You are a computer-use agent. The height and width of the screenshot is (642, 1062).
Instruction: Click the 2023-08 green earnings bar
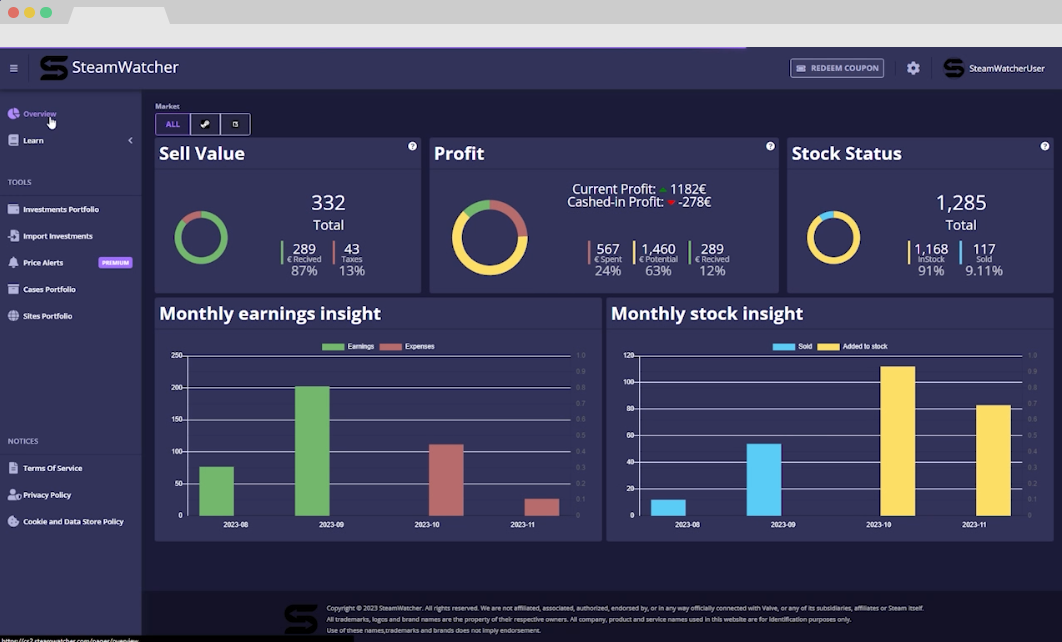point(217,491)
